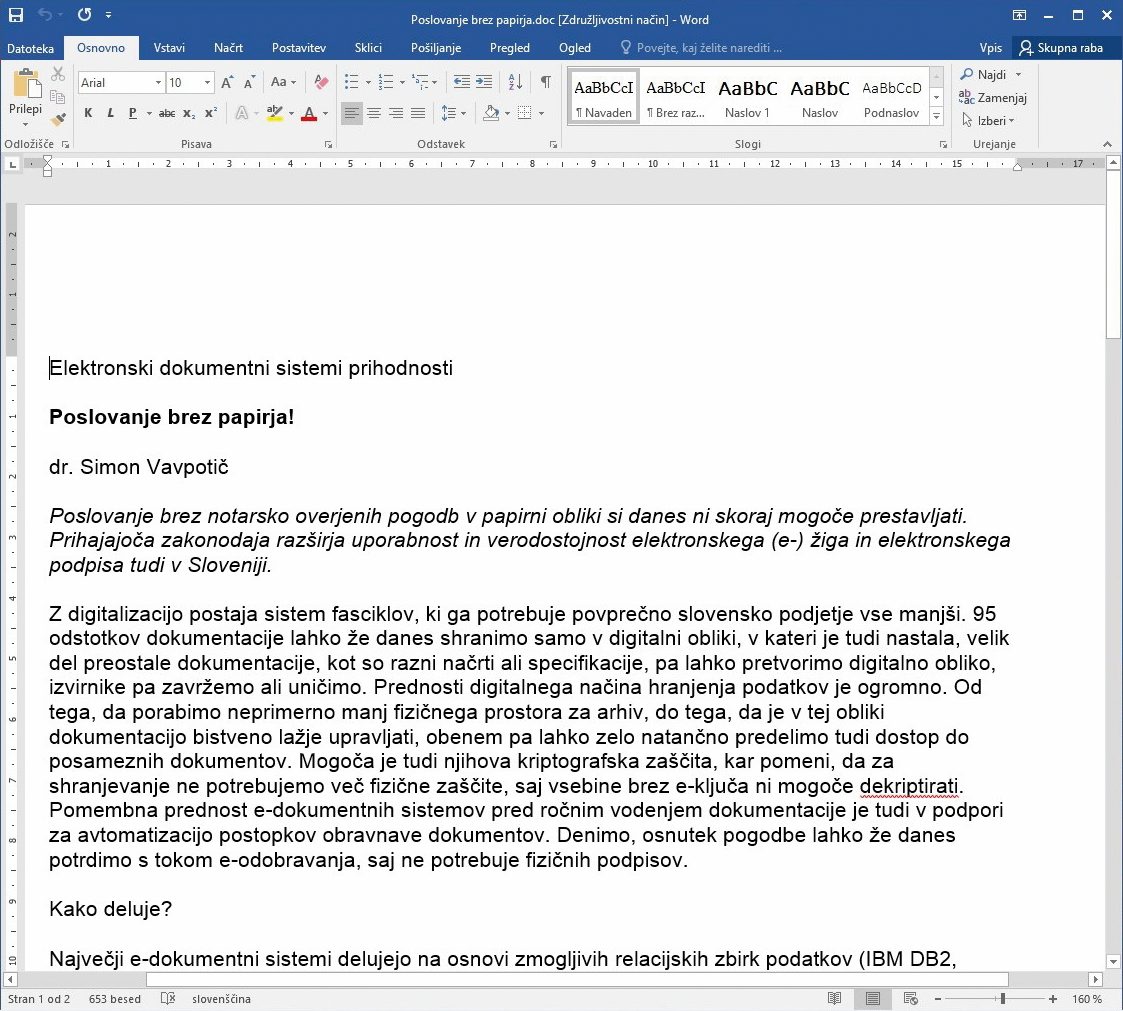Apply strikethrough (abc) formatting

[x=167, y=113]
